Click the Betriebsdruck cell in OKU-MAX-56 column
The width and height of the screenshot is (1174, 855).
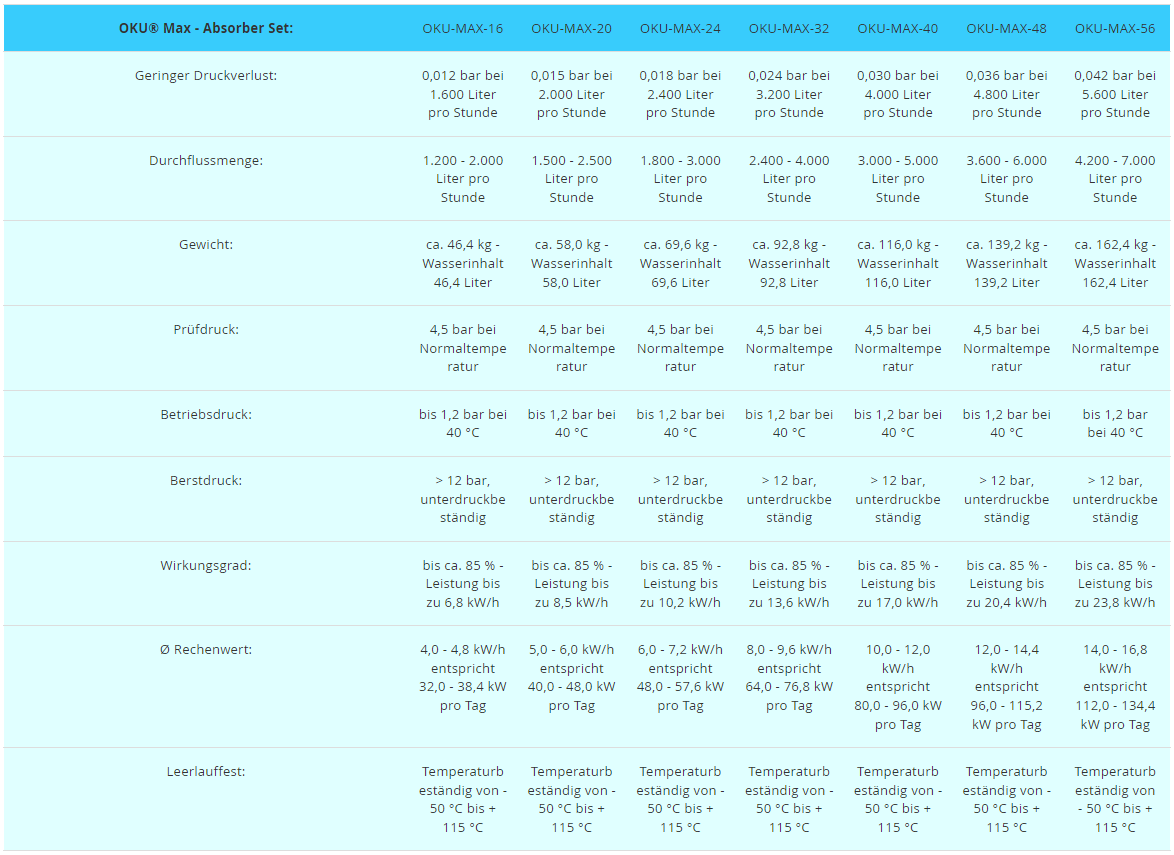point(1115,424)
